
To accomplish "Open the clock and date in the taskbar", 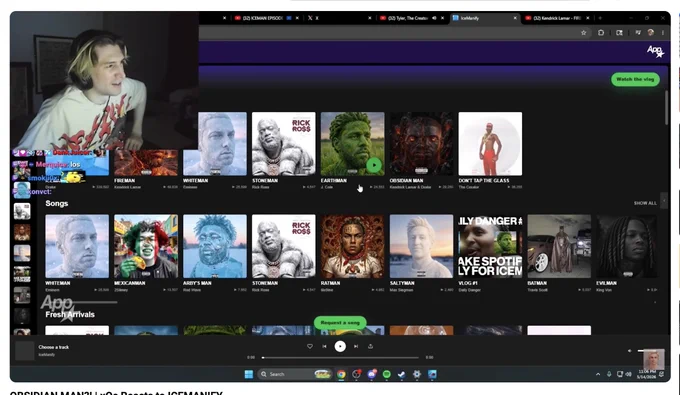I will click(646, 374).
